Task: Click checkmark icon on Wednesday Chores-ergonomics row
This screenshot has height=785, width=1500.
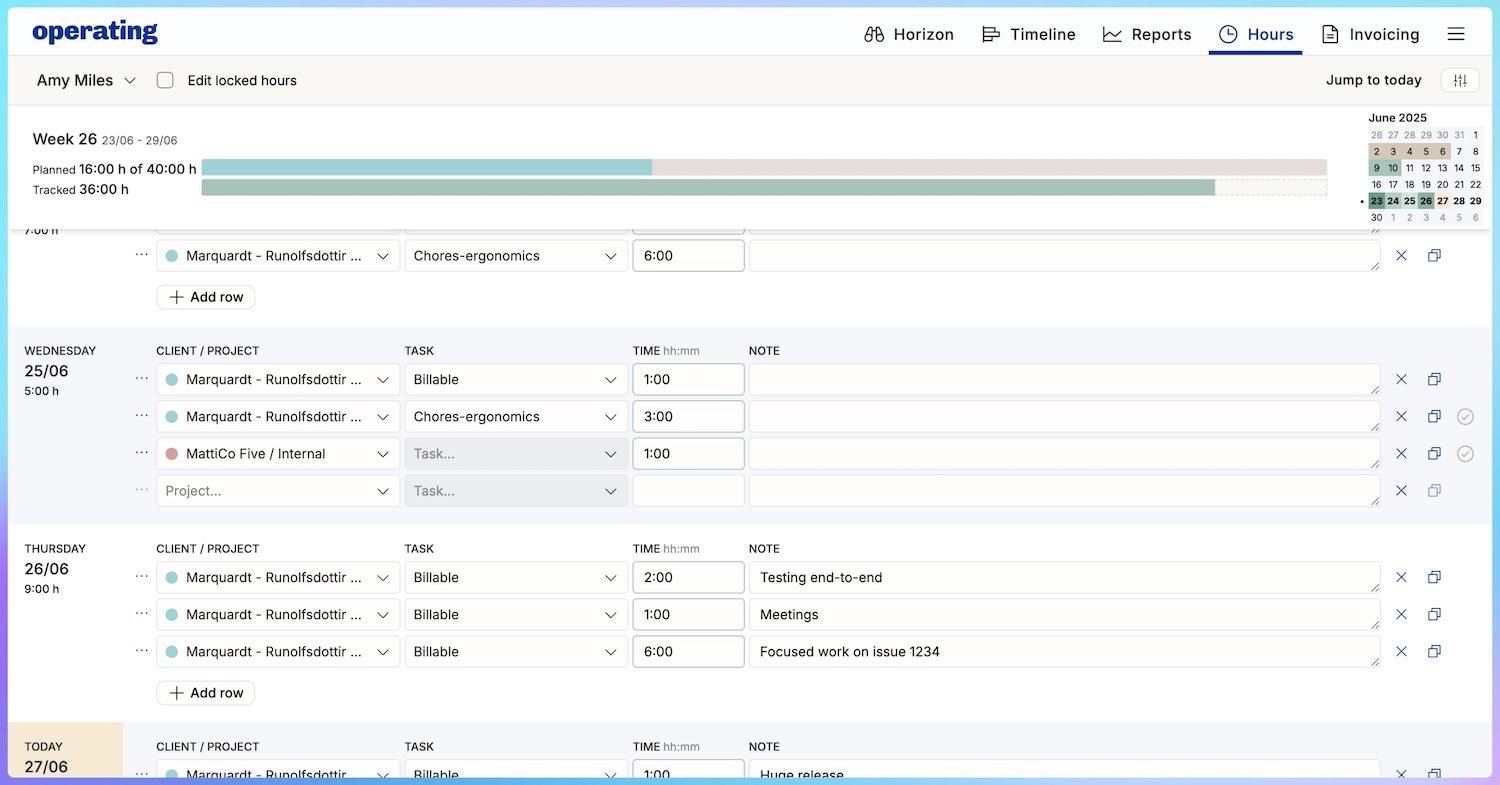Action: (x=1465, y=417)
